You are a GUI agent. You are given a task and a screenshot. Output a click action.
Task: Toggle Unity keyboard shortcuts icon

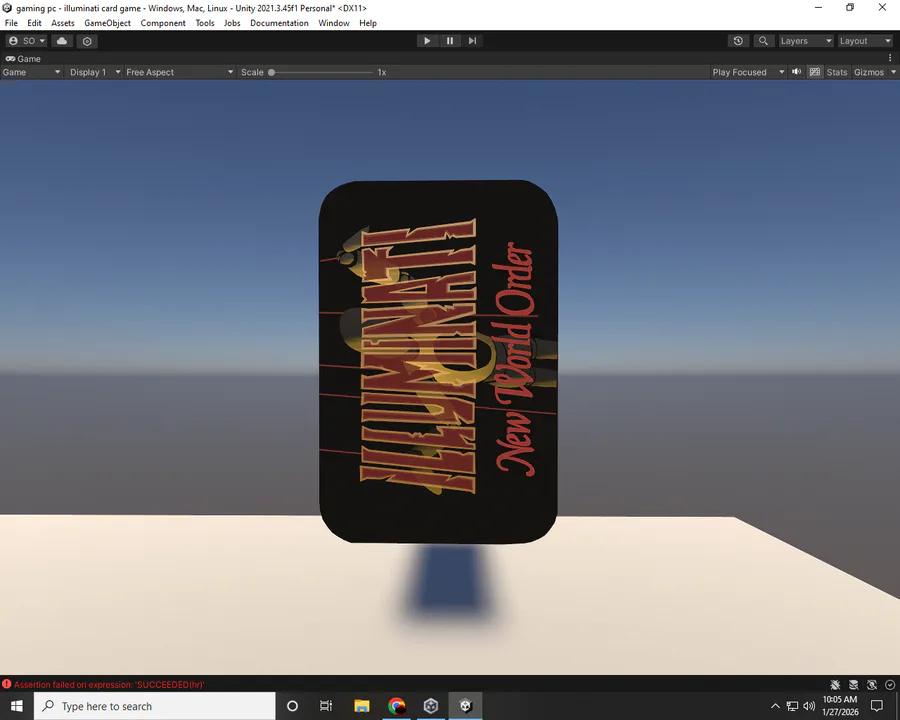pyautogui.click(x=814, y=72)
